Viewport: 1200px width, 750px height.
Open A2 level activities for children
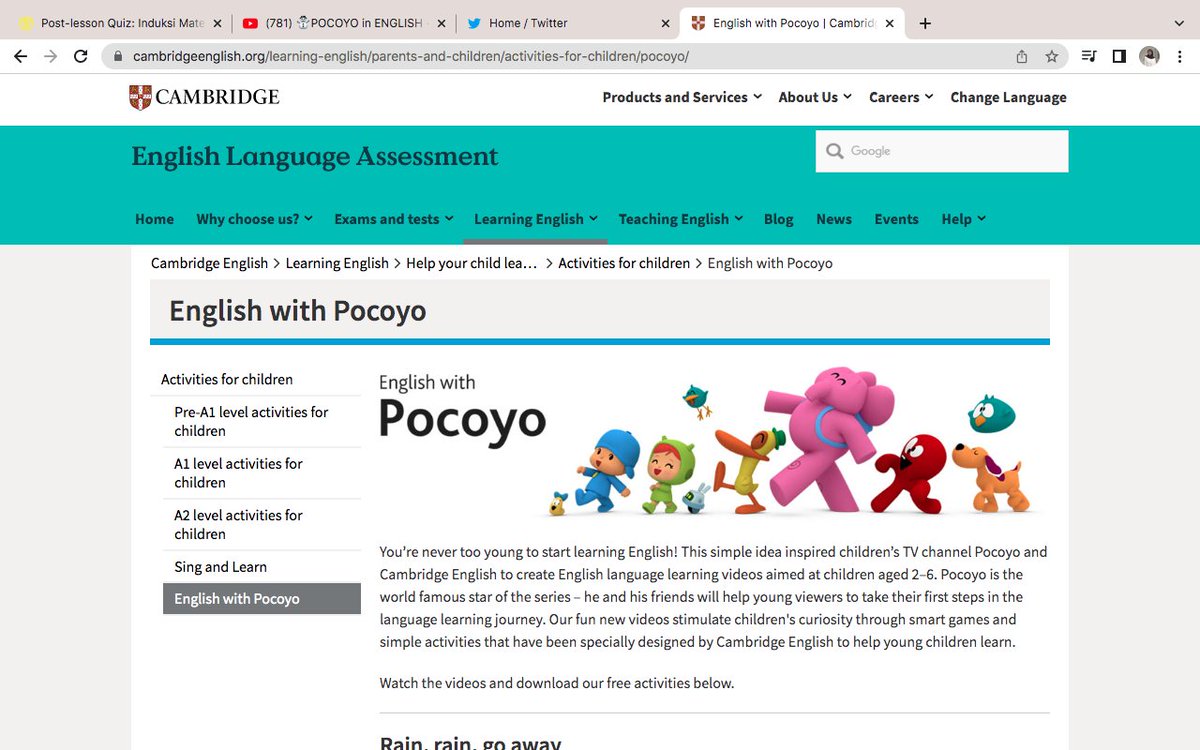pyautogui.click(x=238, y=524)
